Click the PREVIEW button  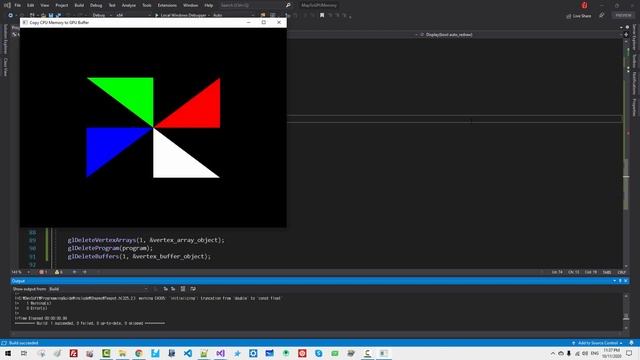click(x=623, y=15)
